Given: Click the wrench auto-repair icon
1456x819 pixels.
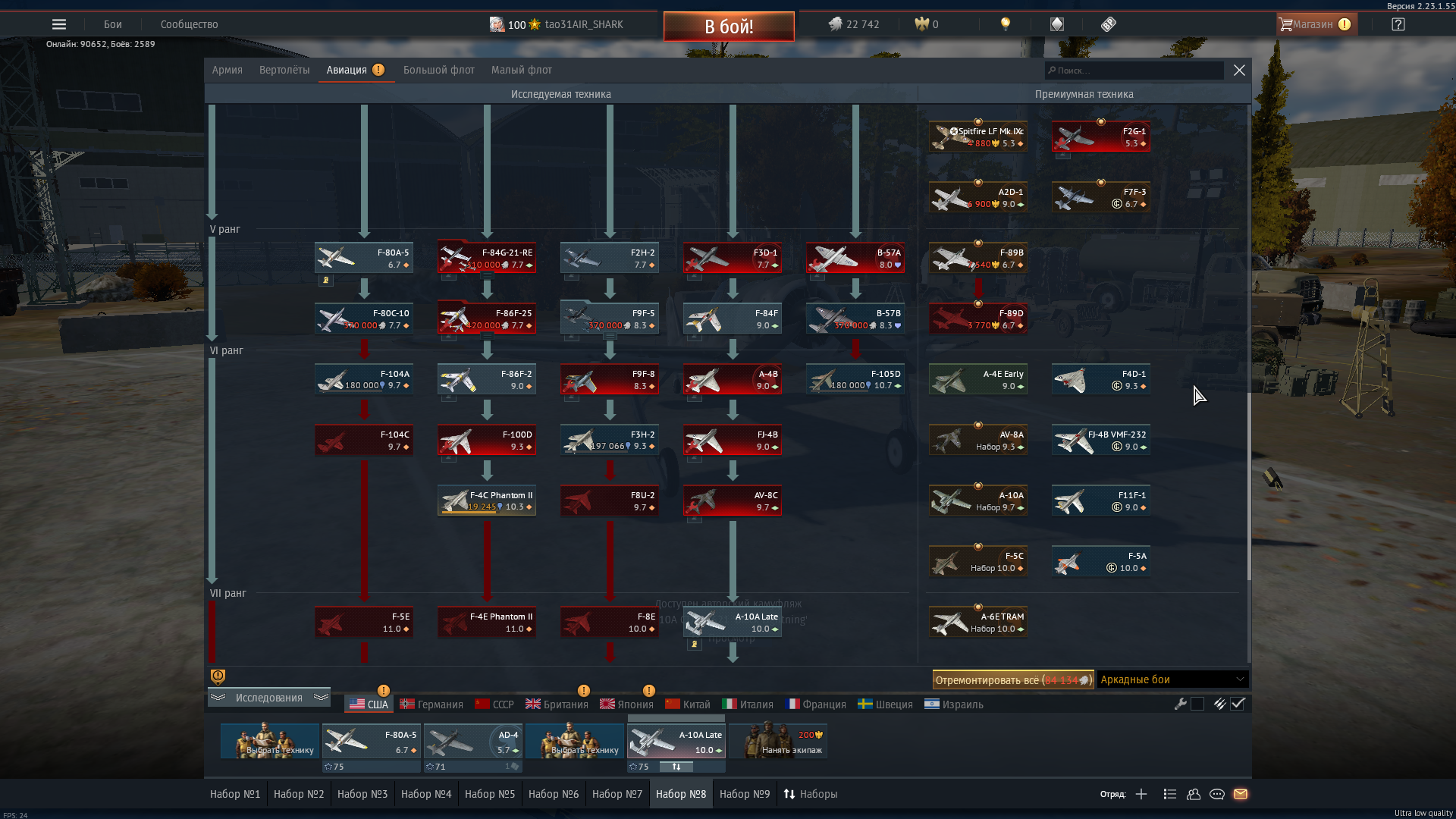Looking at the screenshot, I should coord(1181,704).
